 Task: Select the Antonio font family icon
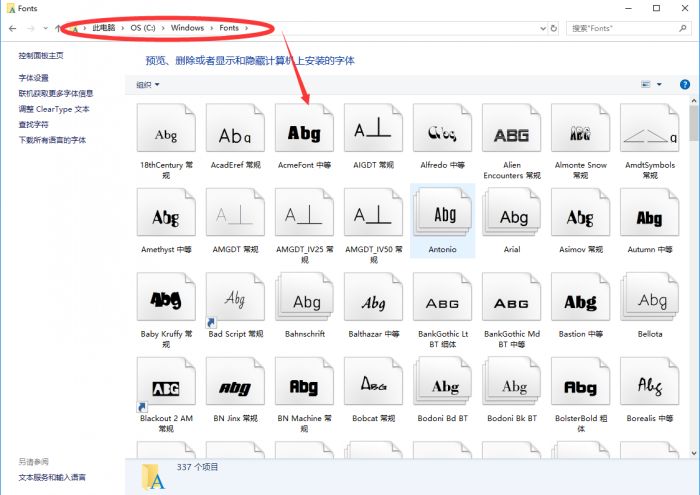[x=442, y=212]
